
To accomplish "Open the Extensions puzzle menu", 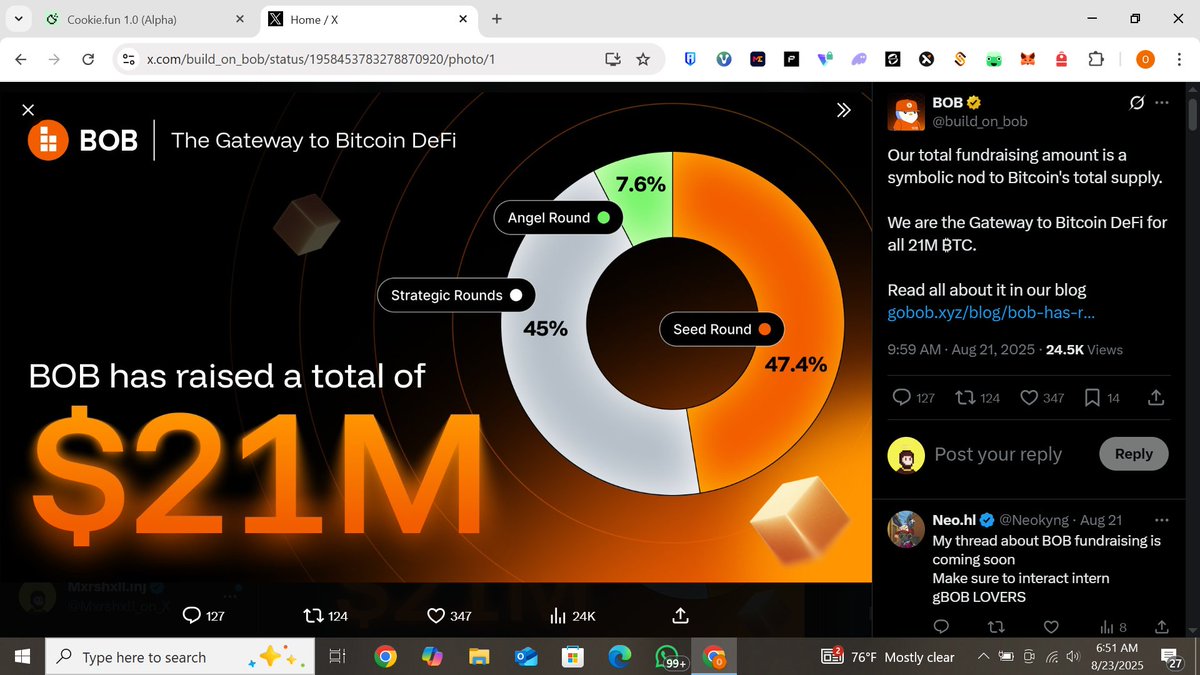I will pos(1096,59).
